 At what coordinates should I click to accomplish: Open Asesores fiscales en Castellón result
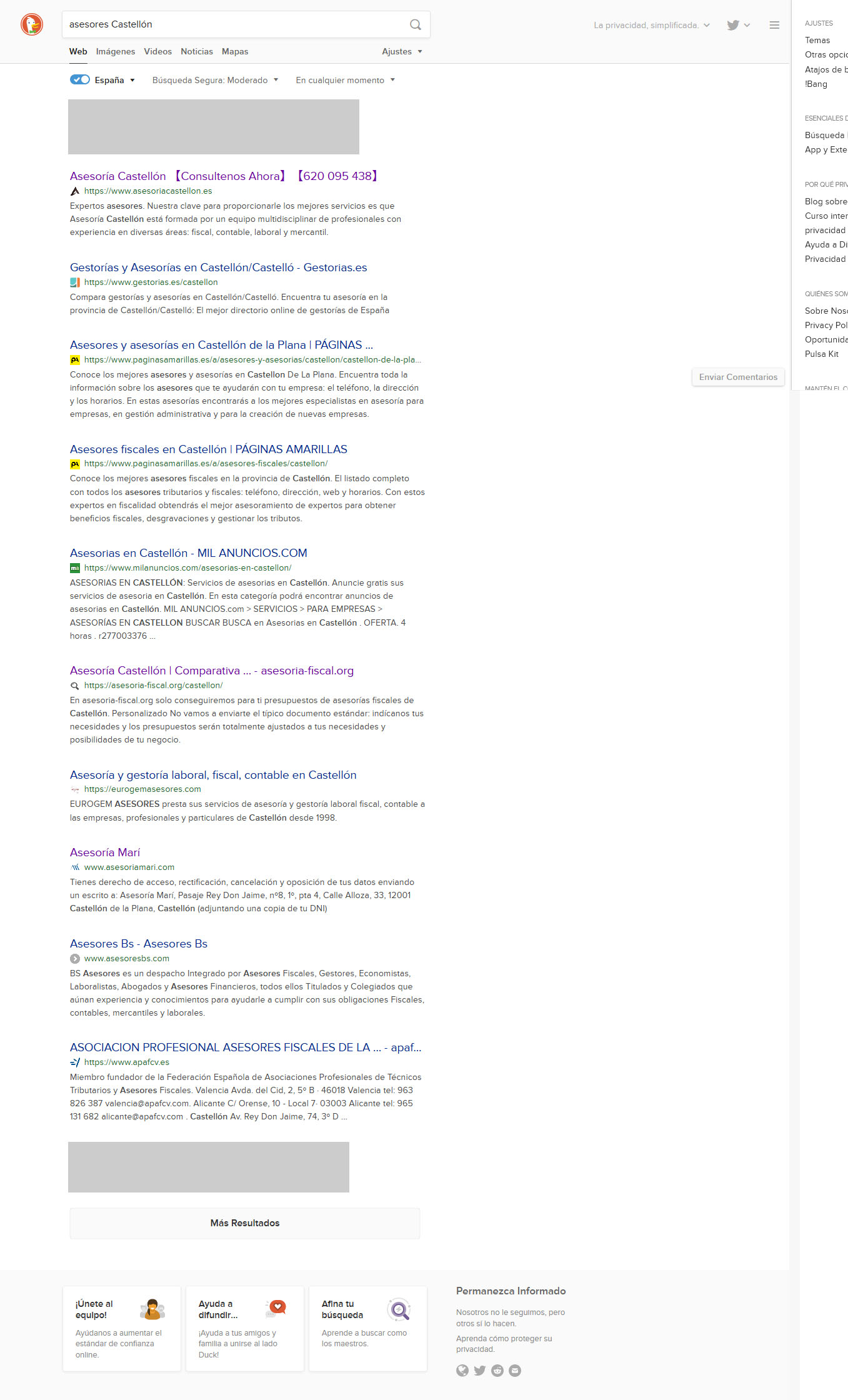click(209, 449)
